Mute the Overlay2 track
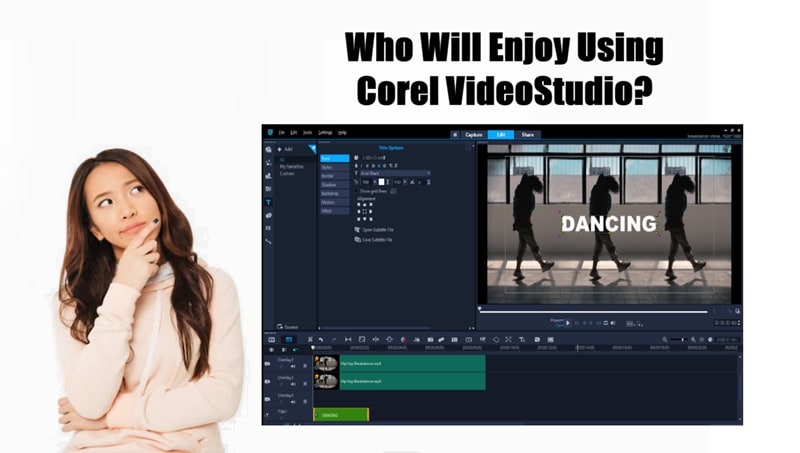The width and height of the screenshot is (800, 453). click(x=293, y=366)
